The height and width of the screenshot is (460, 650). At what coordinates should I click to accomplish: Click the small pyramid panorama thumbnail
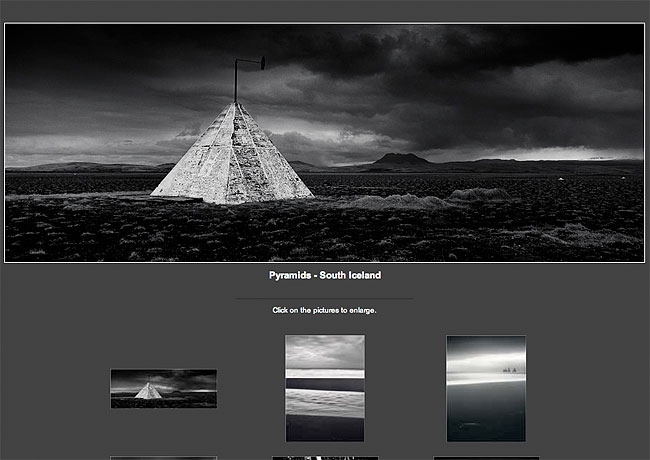164,389
